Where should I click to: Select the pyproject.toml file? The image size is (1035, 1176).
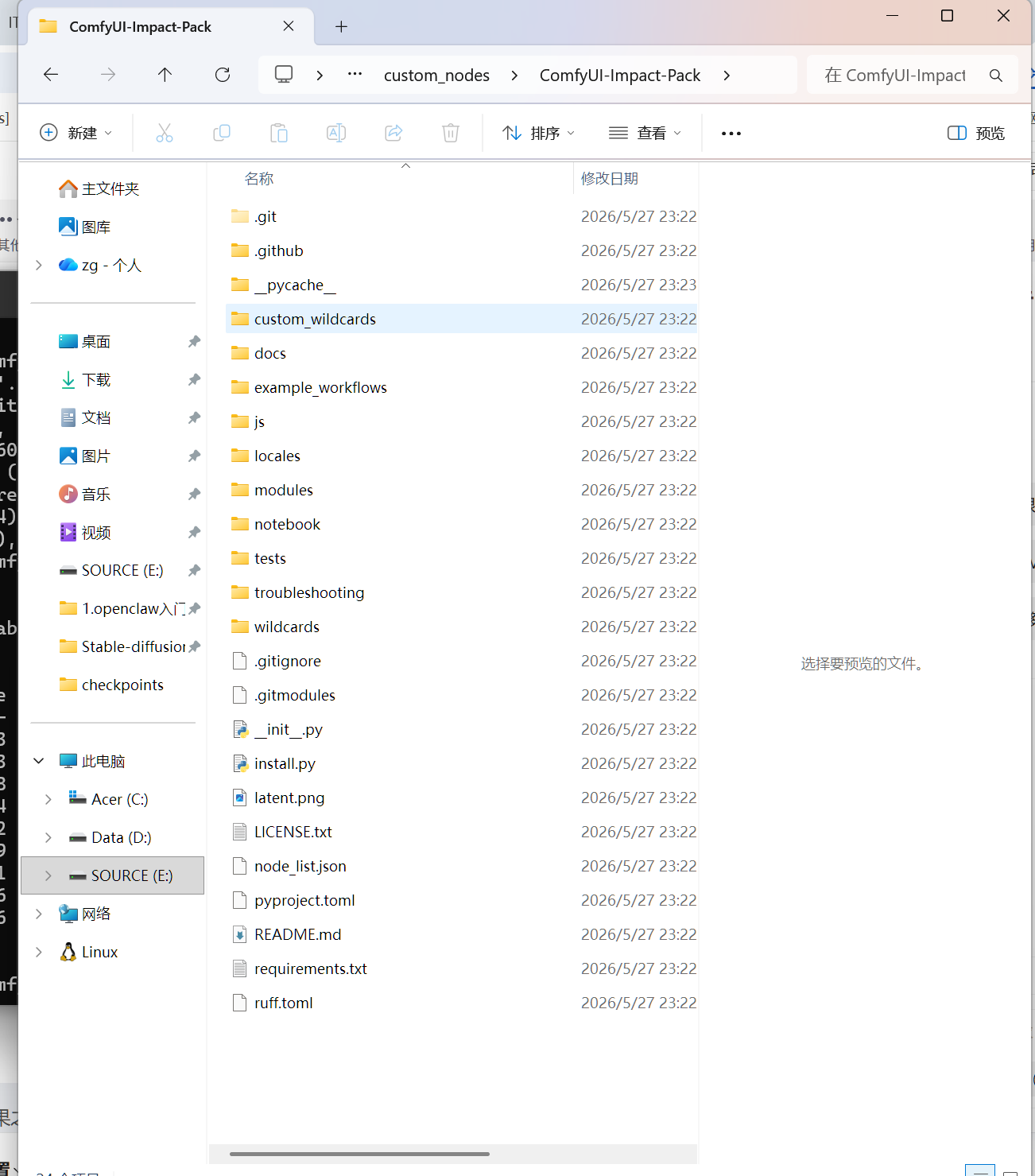(462, 901)
